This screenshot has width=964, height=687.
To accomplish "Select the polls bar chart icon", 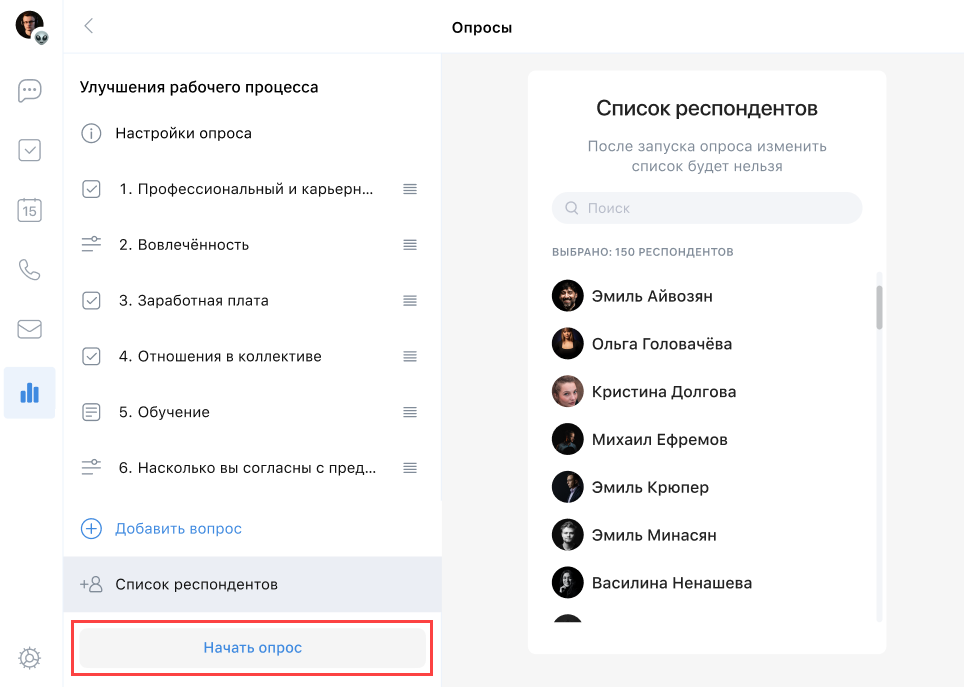I will [30, 392].
